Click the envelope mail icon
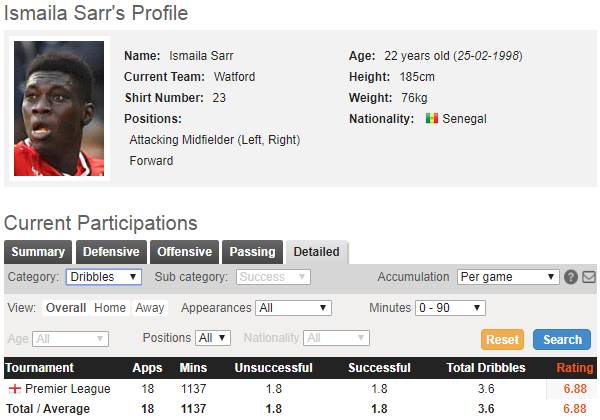The width and height of the screenshot is (600, 420). pyautogui.click(x=589, y=277)
